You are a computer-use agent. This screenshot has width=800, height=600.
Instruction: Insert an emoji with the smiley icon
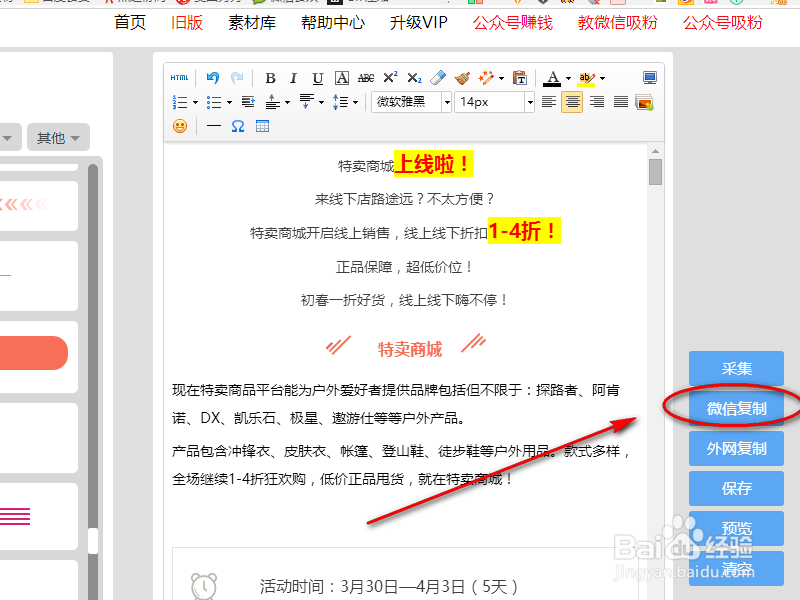pyautogui.click(x=178, y=126)
